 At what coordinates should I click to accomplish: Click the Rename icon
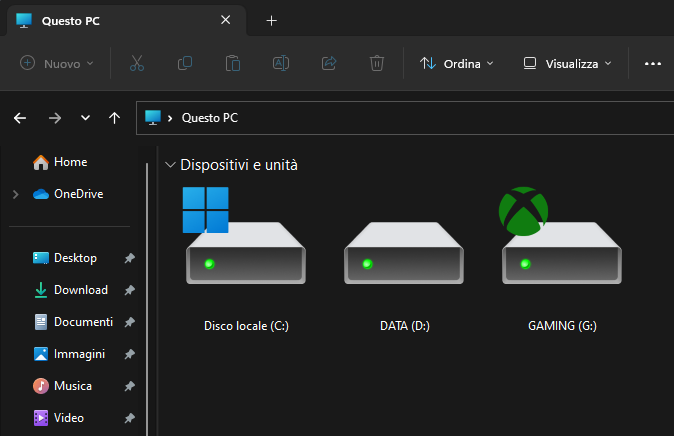pos(281,63)
